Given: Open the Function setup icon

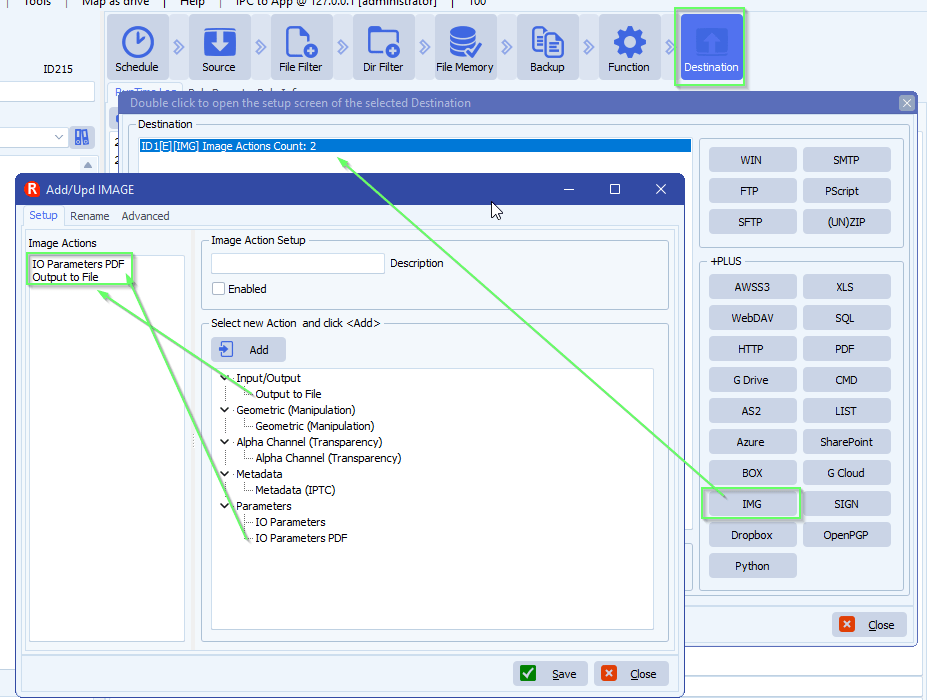Looking at the screenshot, I should pyautogui.click(x=629, y=46).
